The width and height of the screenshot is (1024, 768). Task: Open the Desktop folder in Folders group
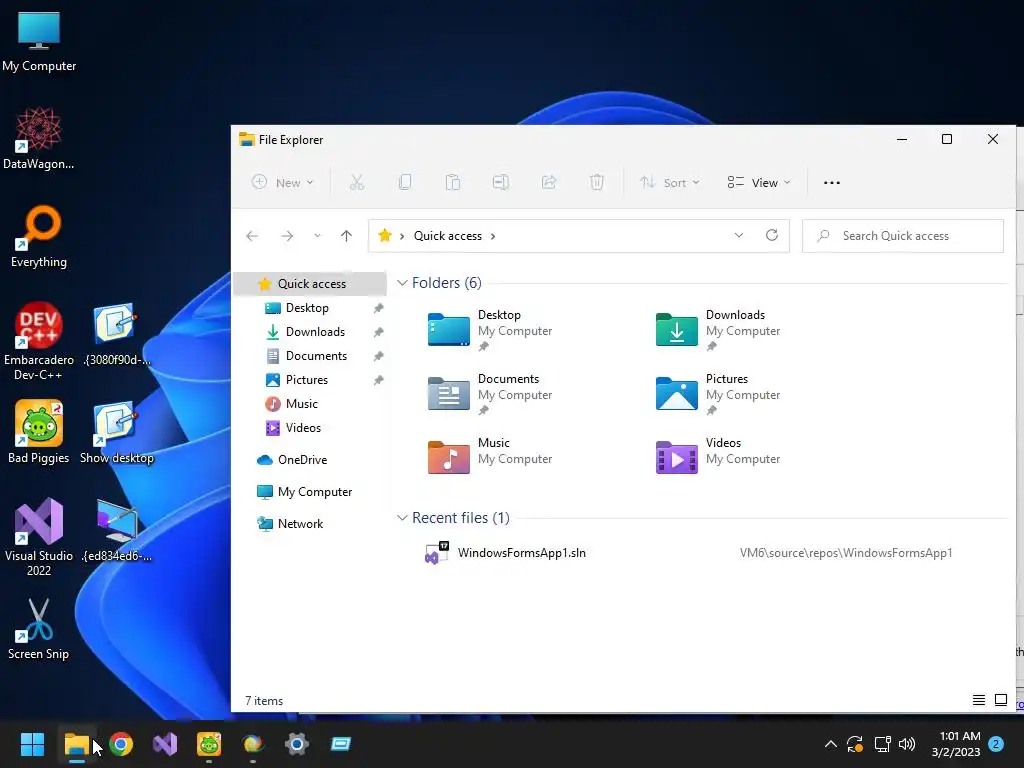point(490,330)
